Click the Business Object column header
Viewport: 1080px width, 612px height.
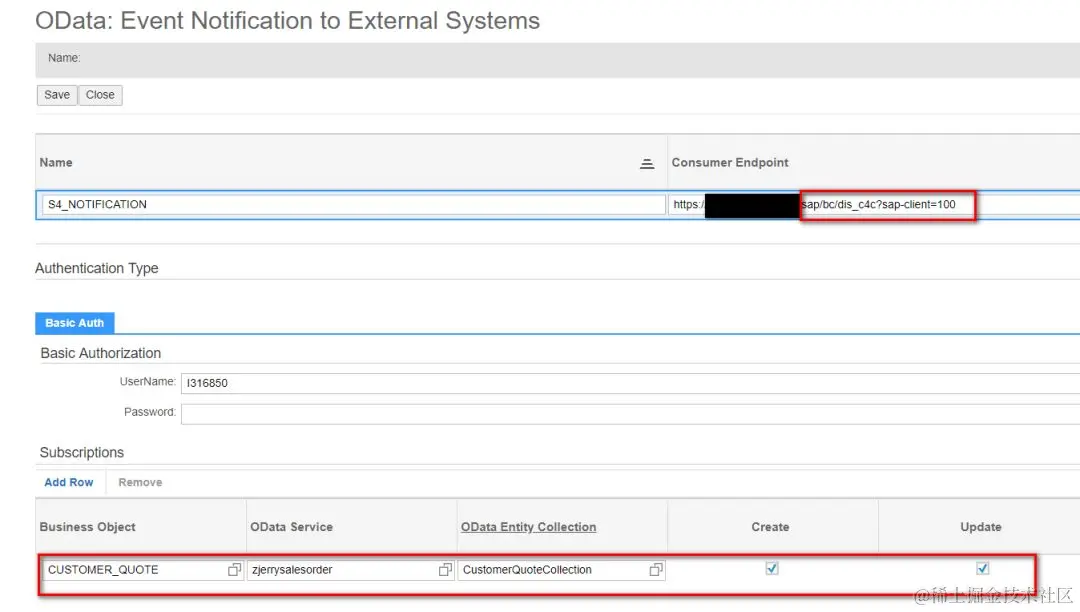coord(87,527)
